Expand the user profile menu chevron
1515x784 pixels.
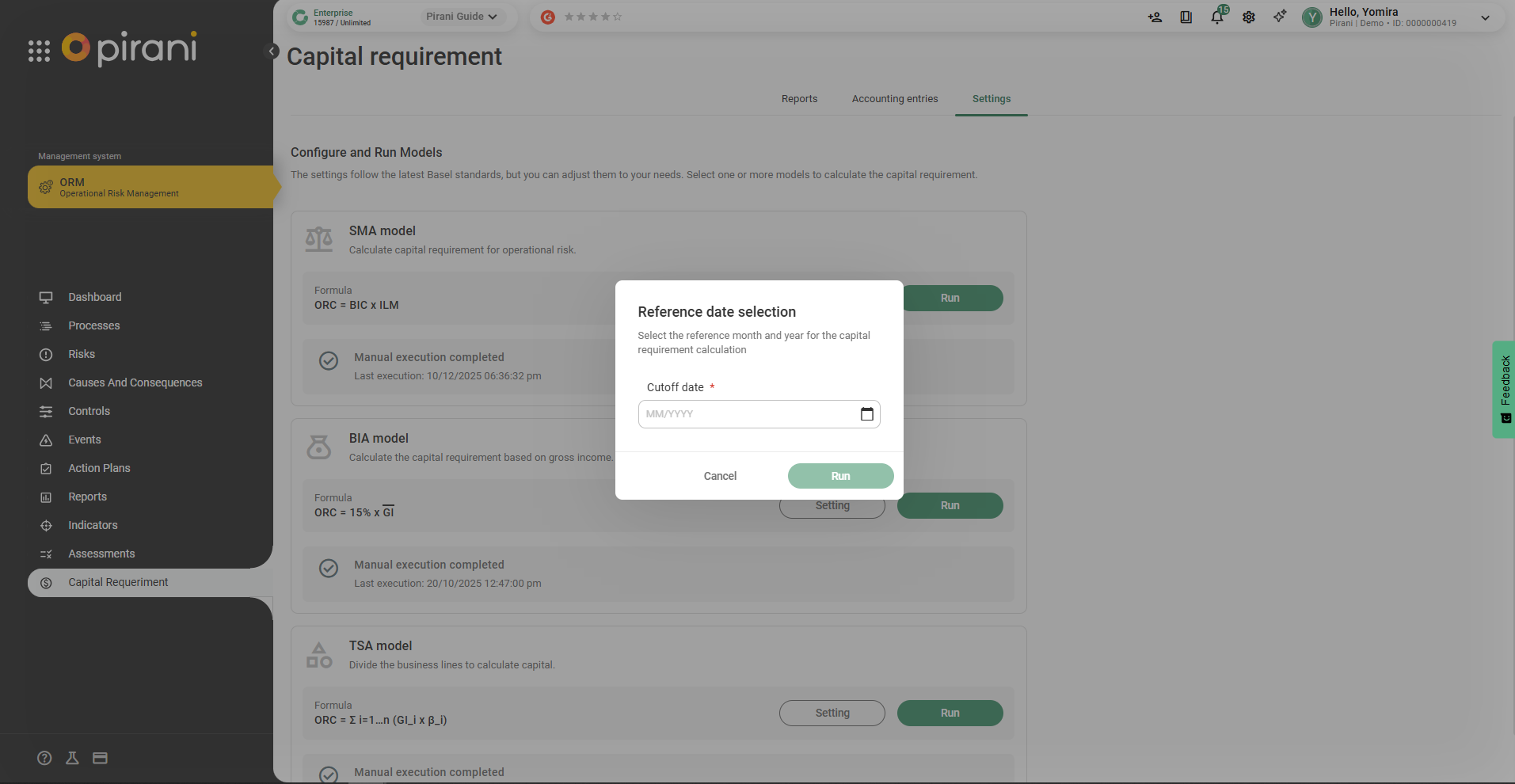(1485, 17)
